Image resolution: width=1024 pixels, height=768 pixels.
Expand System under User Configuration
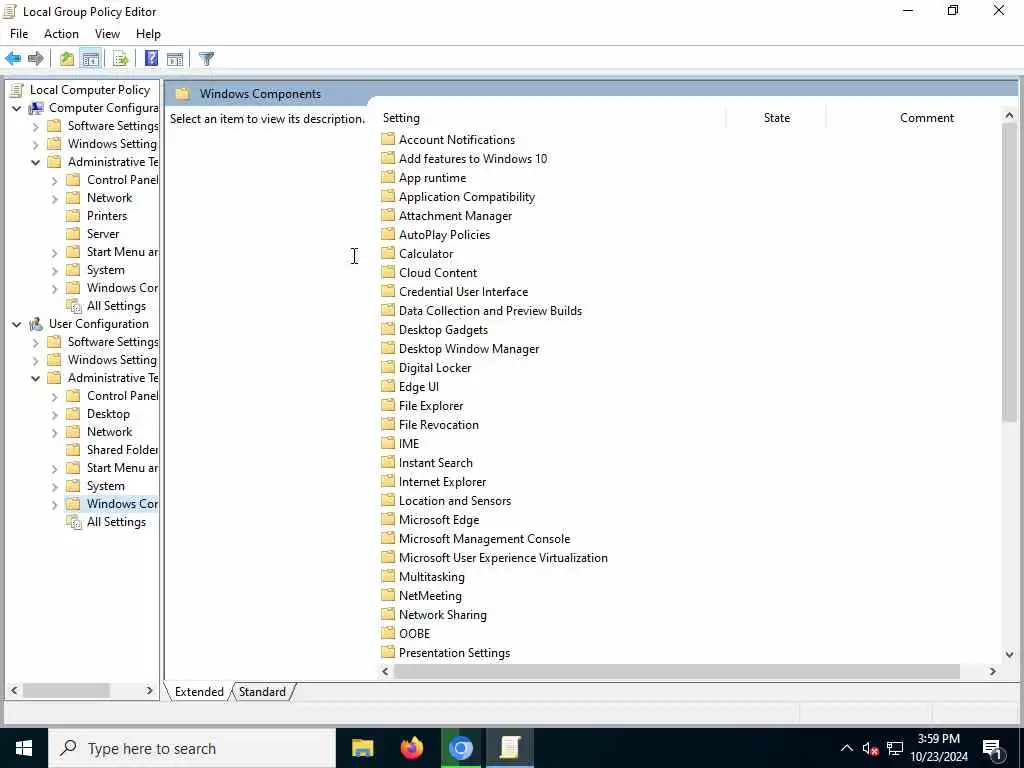pos(55,487)
